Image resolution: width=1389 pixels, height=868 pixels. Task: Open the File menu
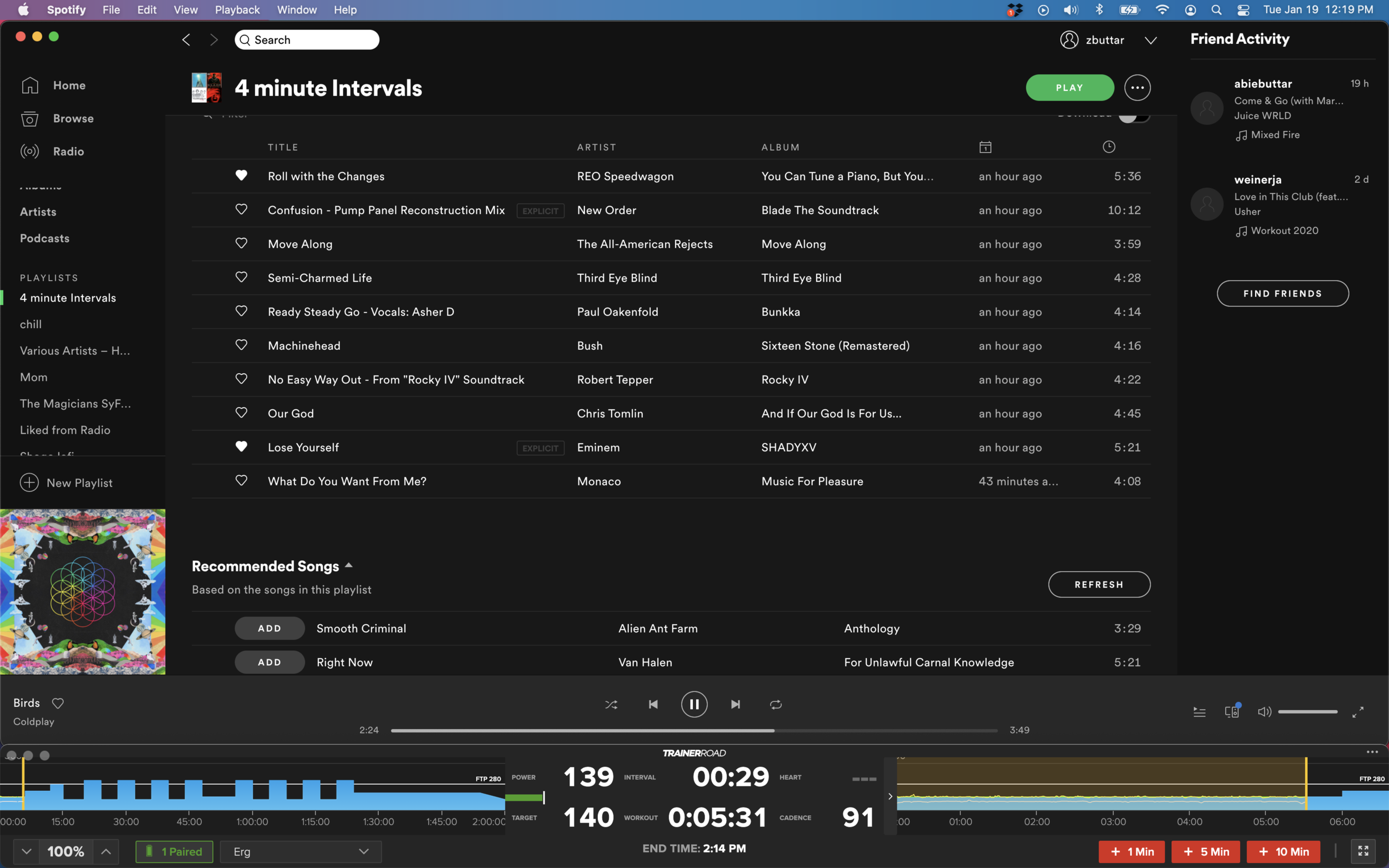point(111,10)
